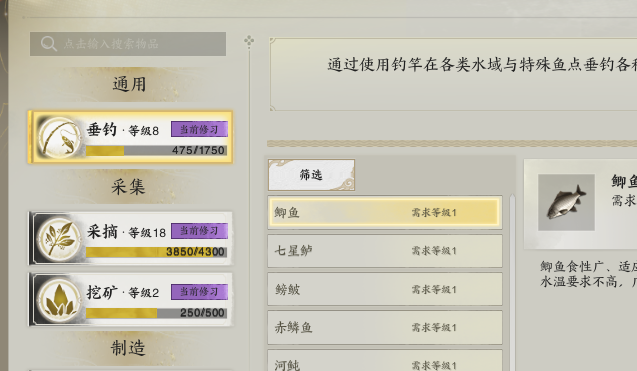Screen dimensions: 637x371
Task: Toggle 当前修习 badge on 垂钓
Action: [199, 129]
